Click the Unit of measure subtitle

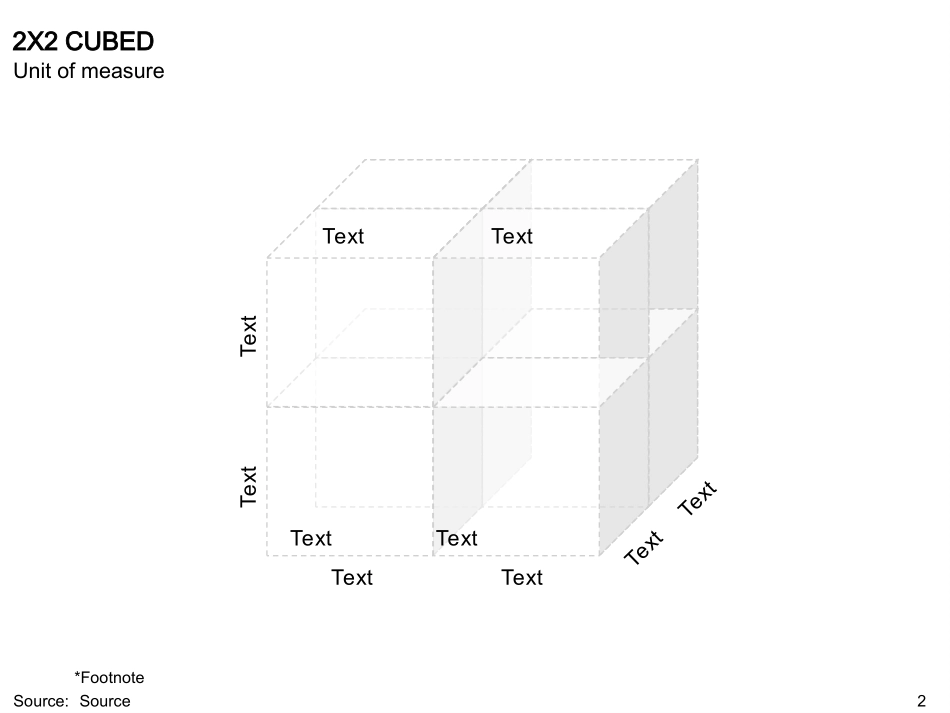(x=89, y=71)
